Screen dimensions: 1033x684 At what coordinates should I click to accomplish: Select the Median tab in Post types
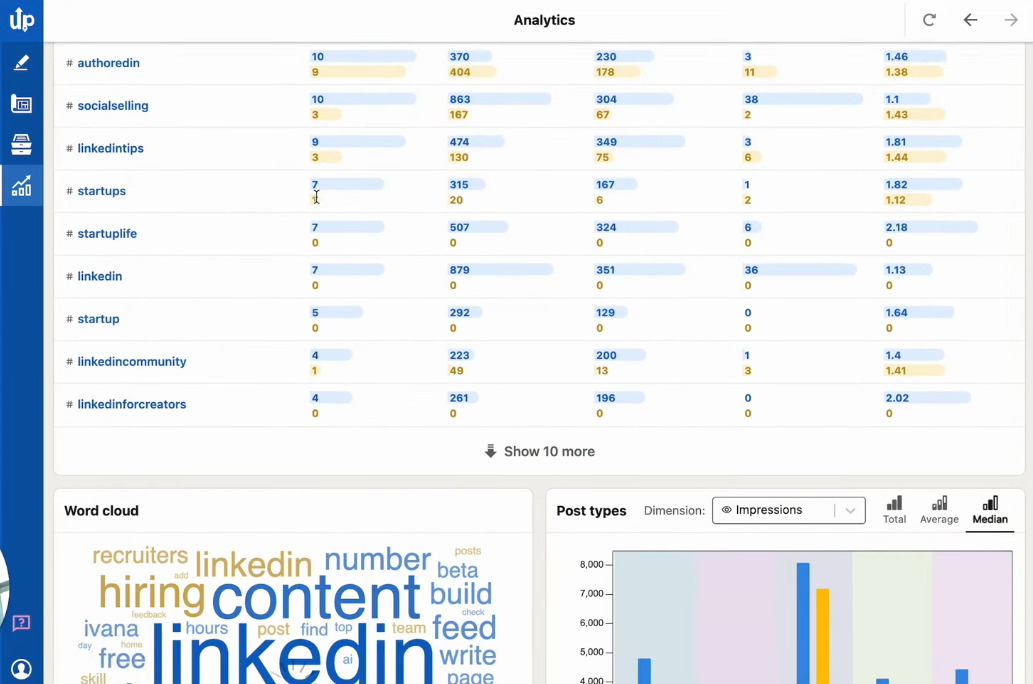point(990,510)
